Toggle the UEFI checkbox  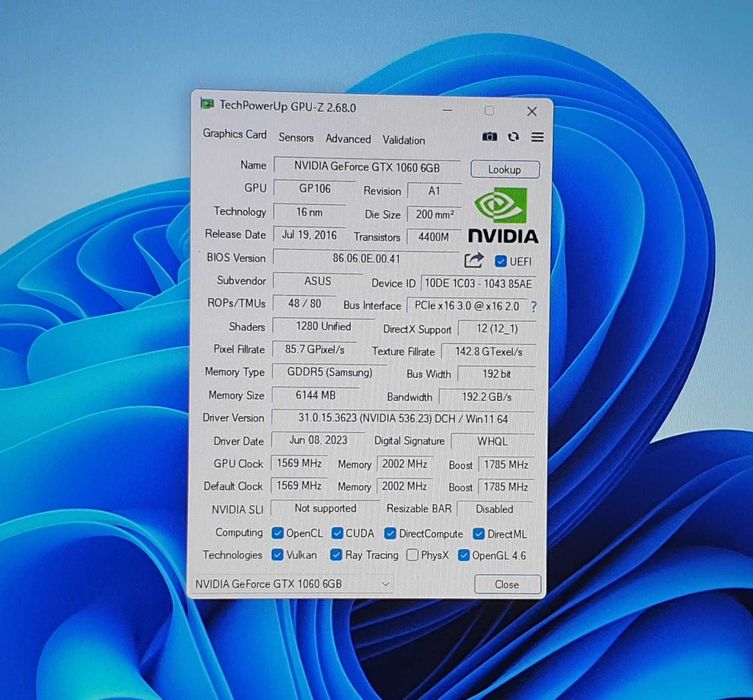pyautogui.click(x=500, y=261)
